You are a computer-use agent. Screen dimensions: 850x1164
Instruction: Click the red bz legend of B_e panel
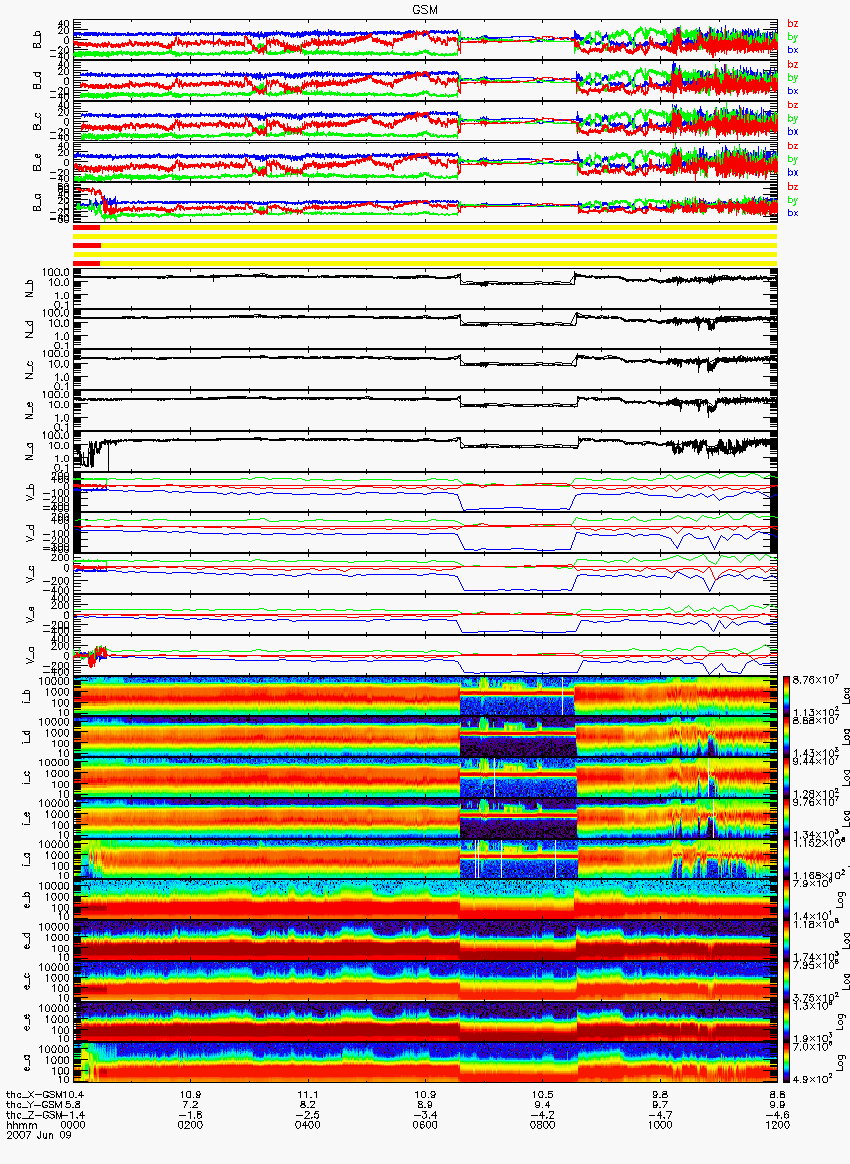click(x=793, y=146)
